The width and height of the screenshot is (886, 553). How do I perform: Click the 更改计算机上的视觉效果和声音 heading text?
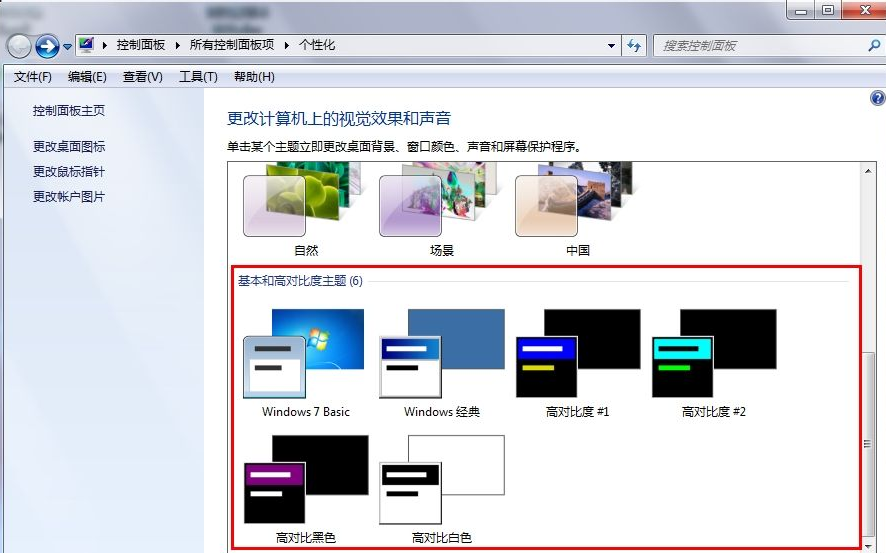[339, 119]
